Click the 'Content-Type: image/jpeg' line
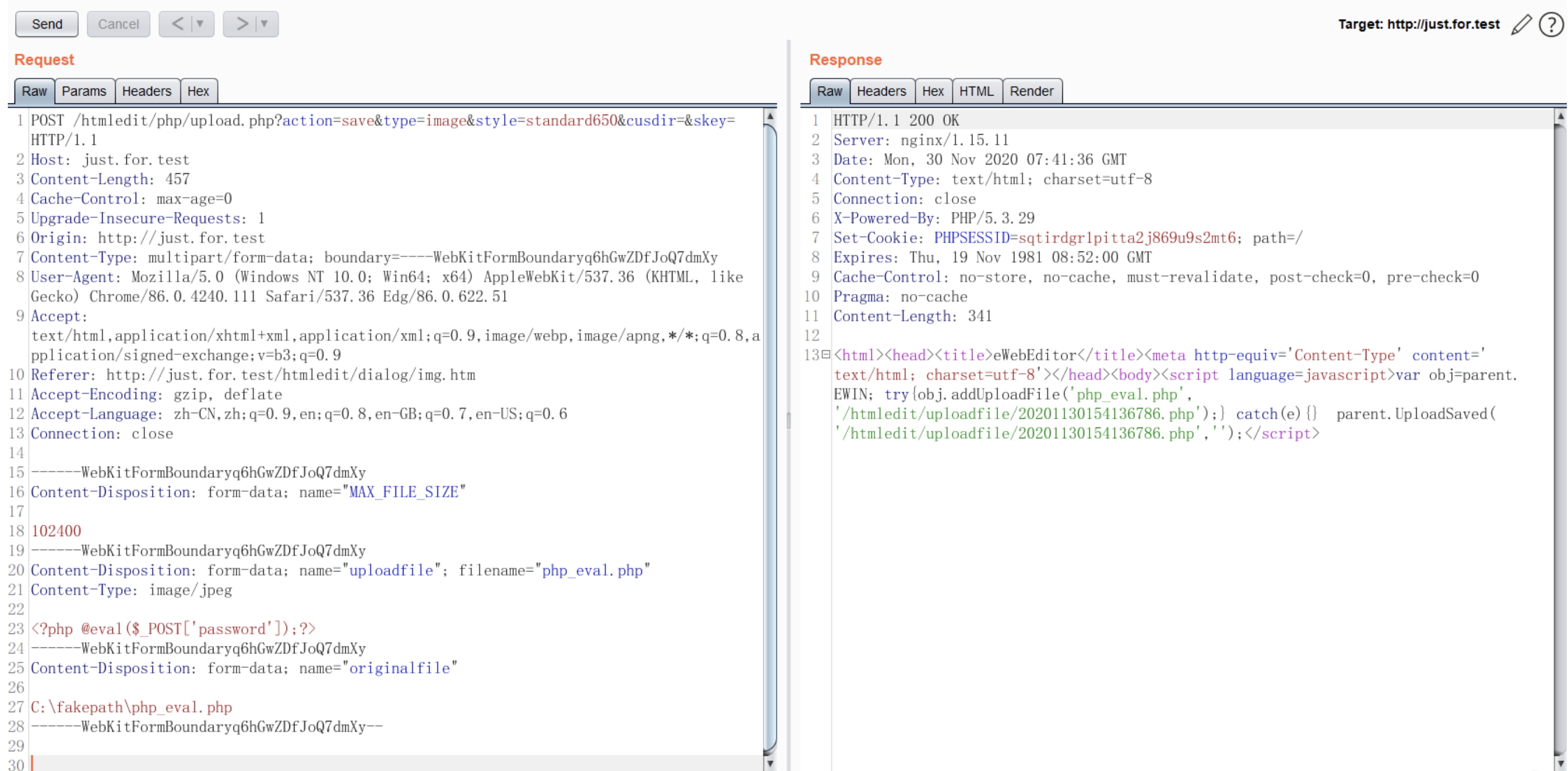1568x771 pixels. pyautogui.click(x=131, y=589)
